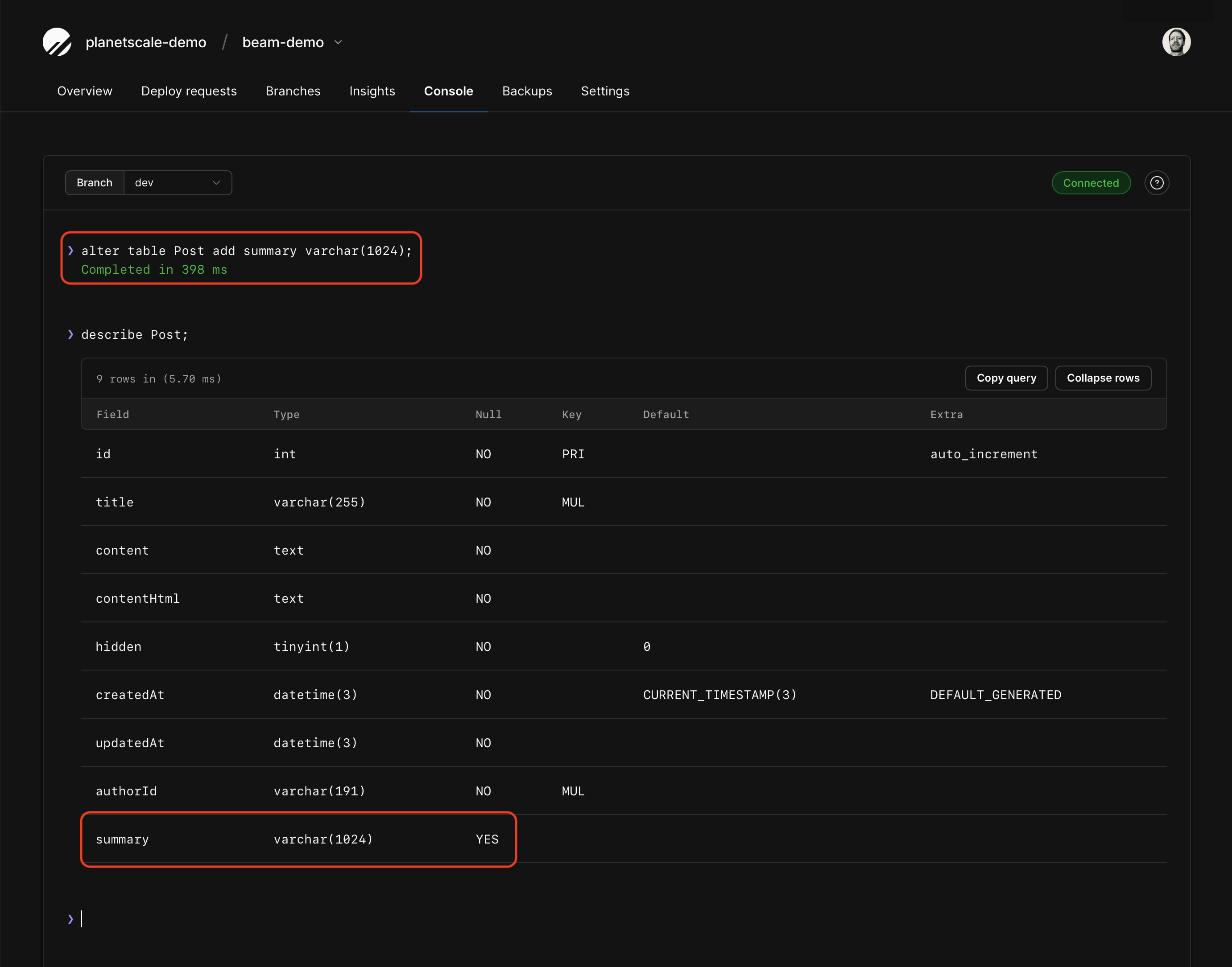Click the alter table Post command text

(246, 251)
